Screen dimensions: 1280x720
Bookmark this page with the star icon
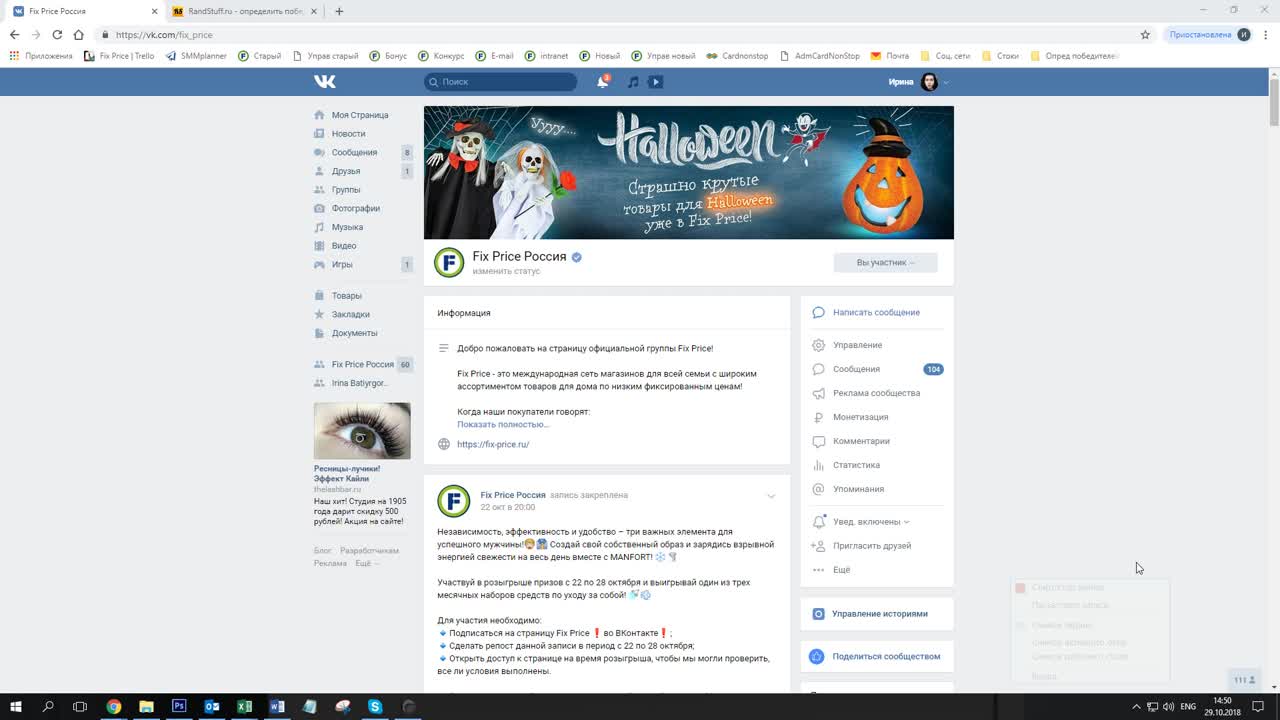1145,34
